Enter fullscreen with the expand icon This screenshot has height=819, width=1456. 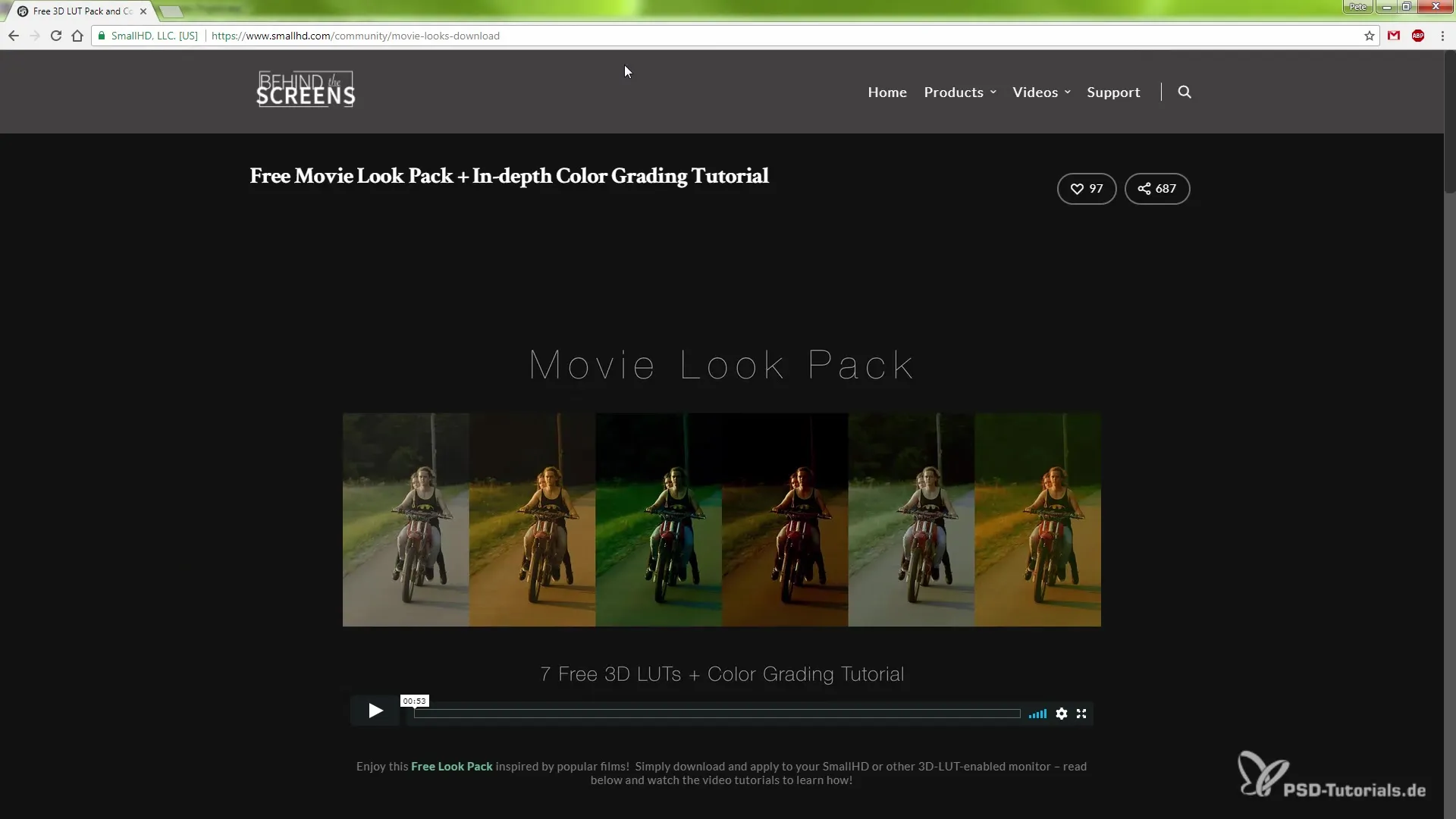pyautogui.click(x=1081, y=714)
